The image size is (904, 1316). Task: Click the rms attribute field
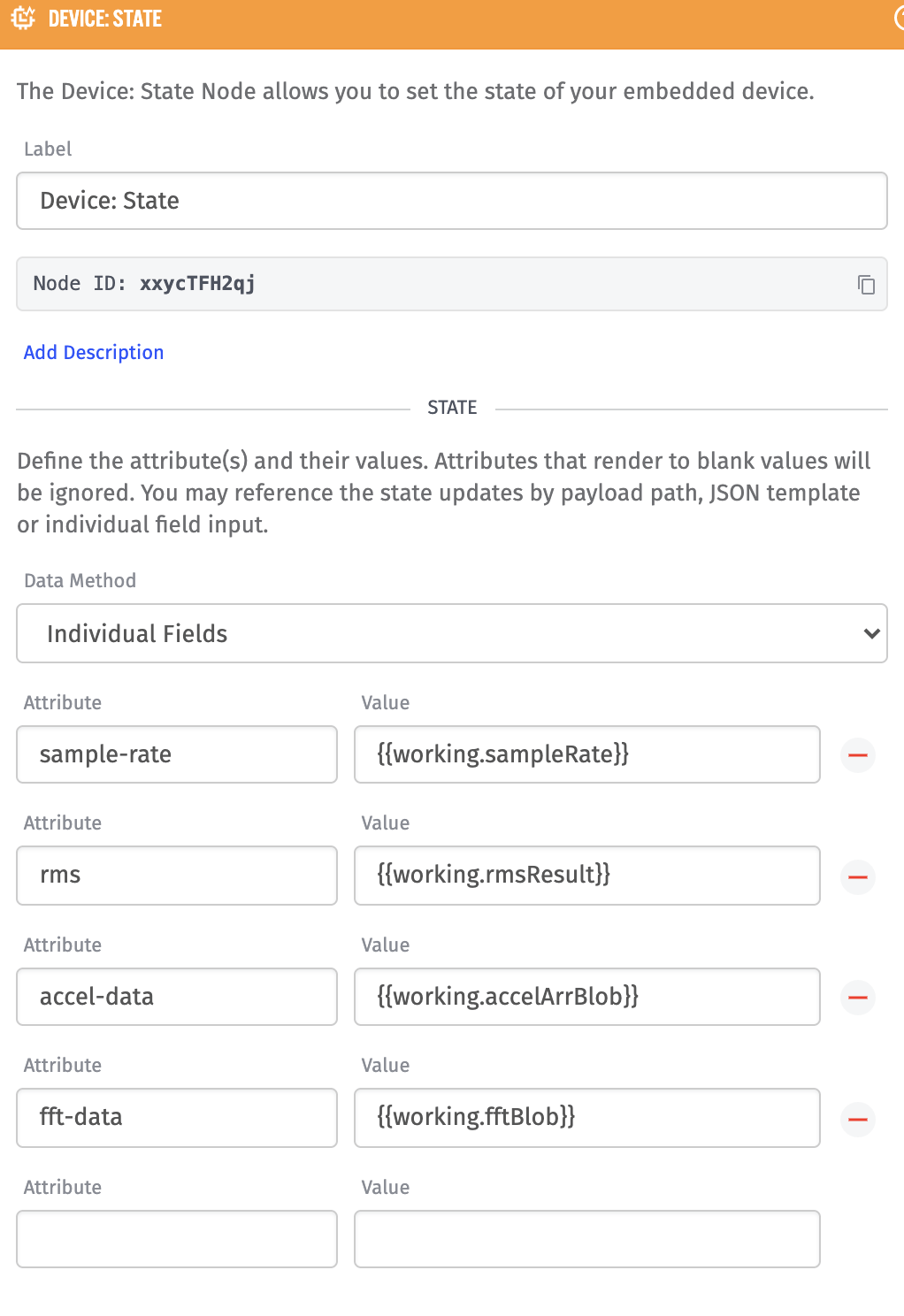(x=177, y=876)
